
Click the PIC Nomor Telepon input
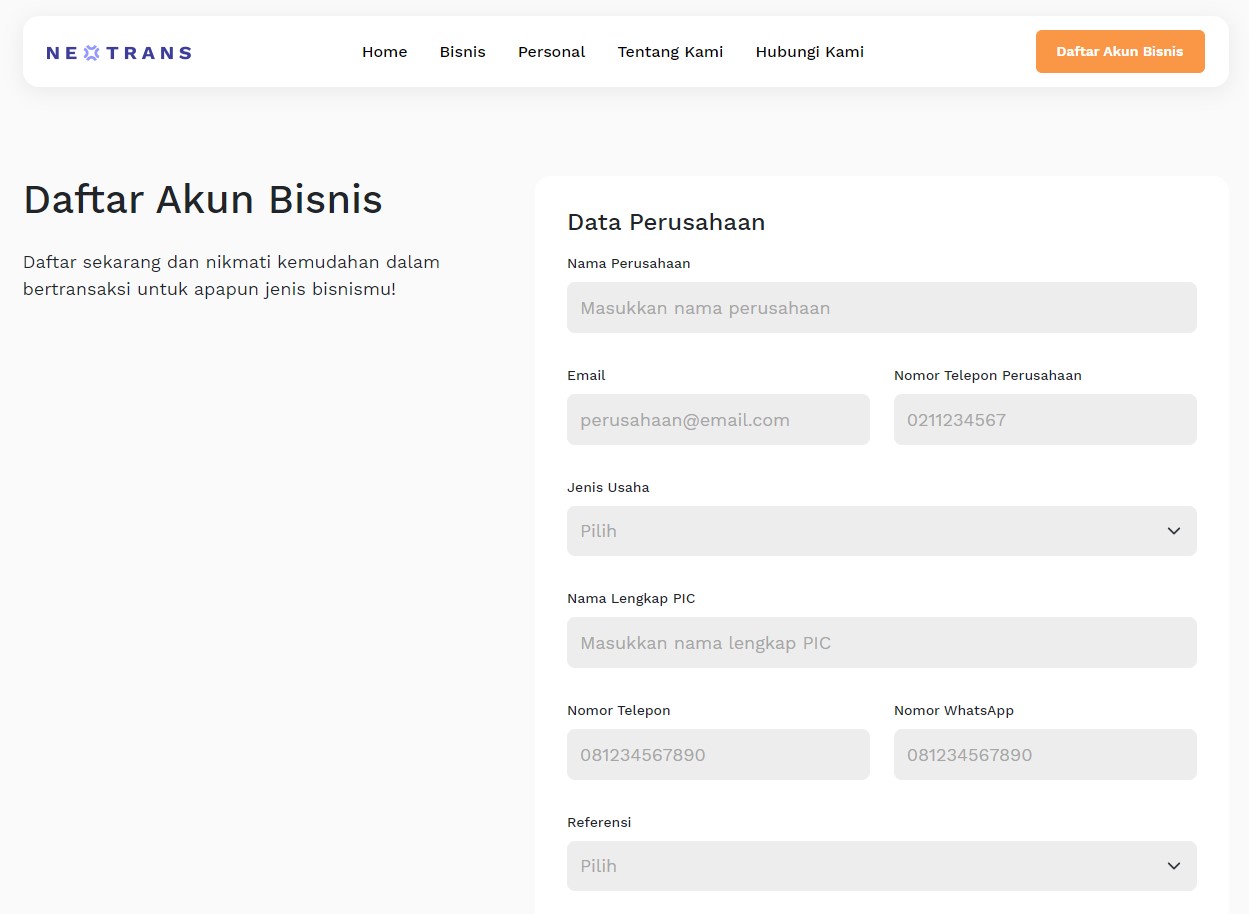point(718,755)
